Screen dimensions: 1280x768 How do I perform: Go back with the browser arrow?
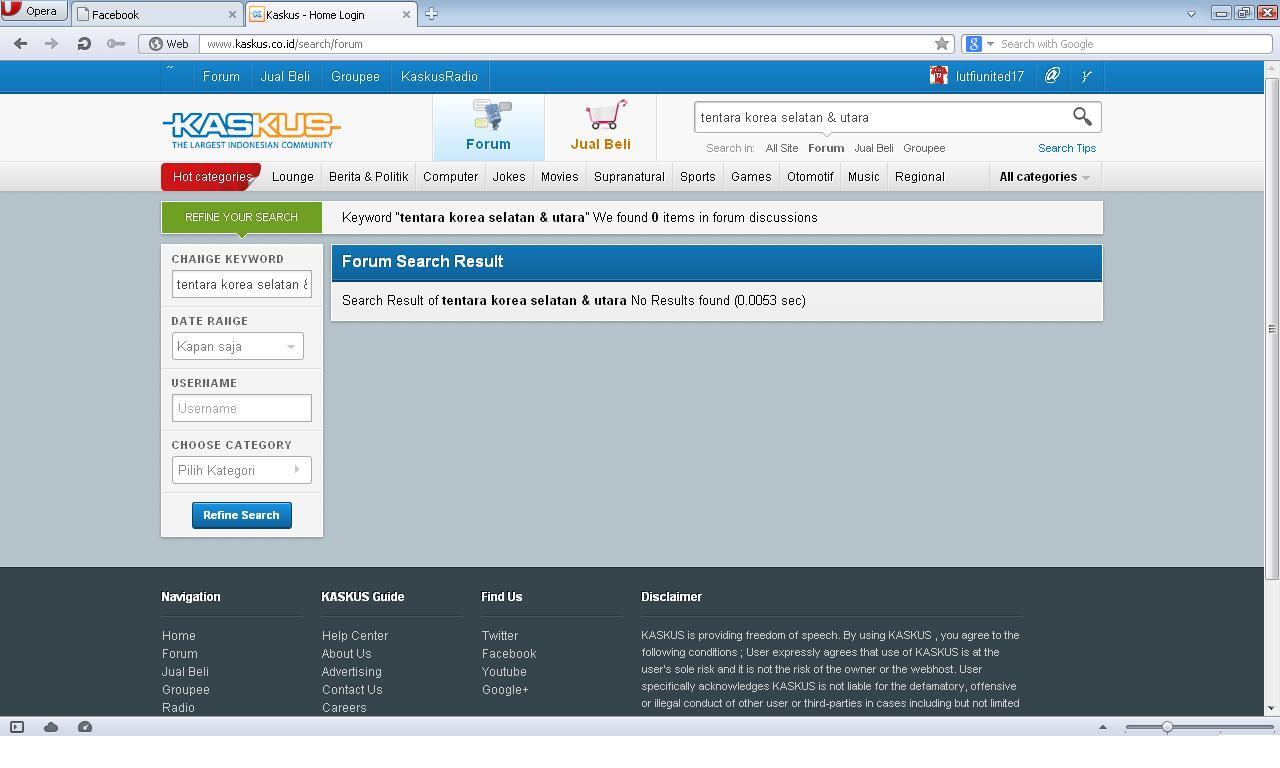pos(20,44)
